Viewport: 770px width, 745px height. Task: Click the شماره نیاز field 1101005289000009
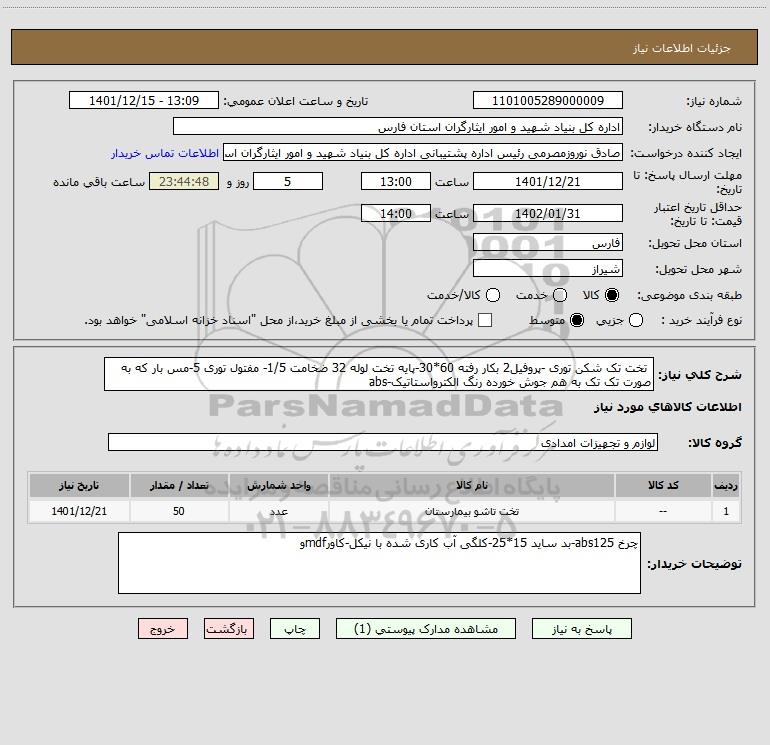548,101
